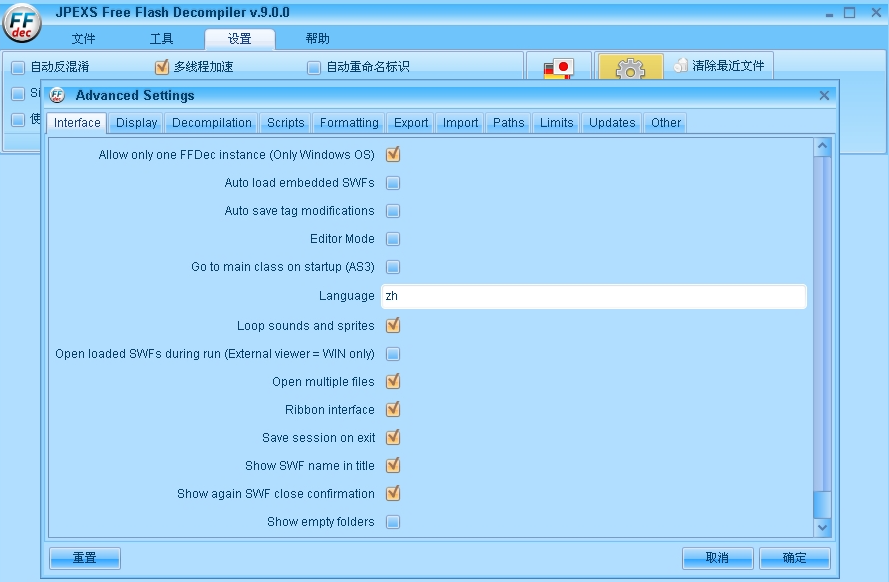Switch to the Decompilation tab
The width and height of the screenshot is (889, 582).
(211, 122)
